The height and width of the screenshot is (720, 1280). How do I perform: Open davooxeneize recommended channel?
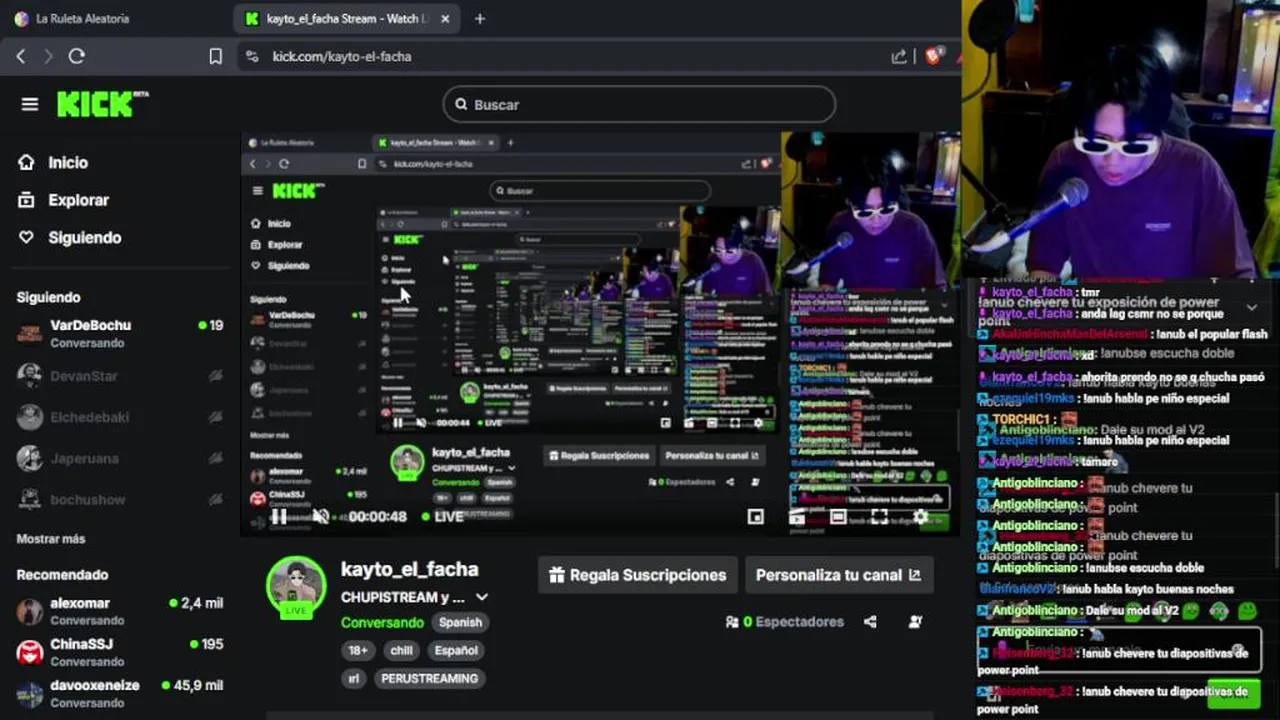click(120, 694)
